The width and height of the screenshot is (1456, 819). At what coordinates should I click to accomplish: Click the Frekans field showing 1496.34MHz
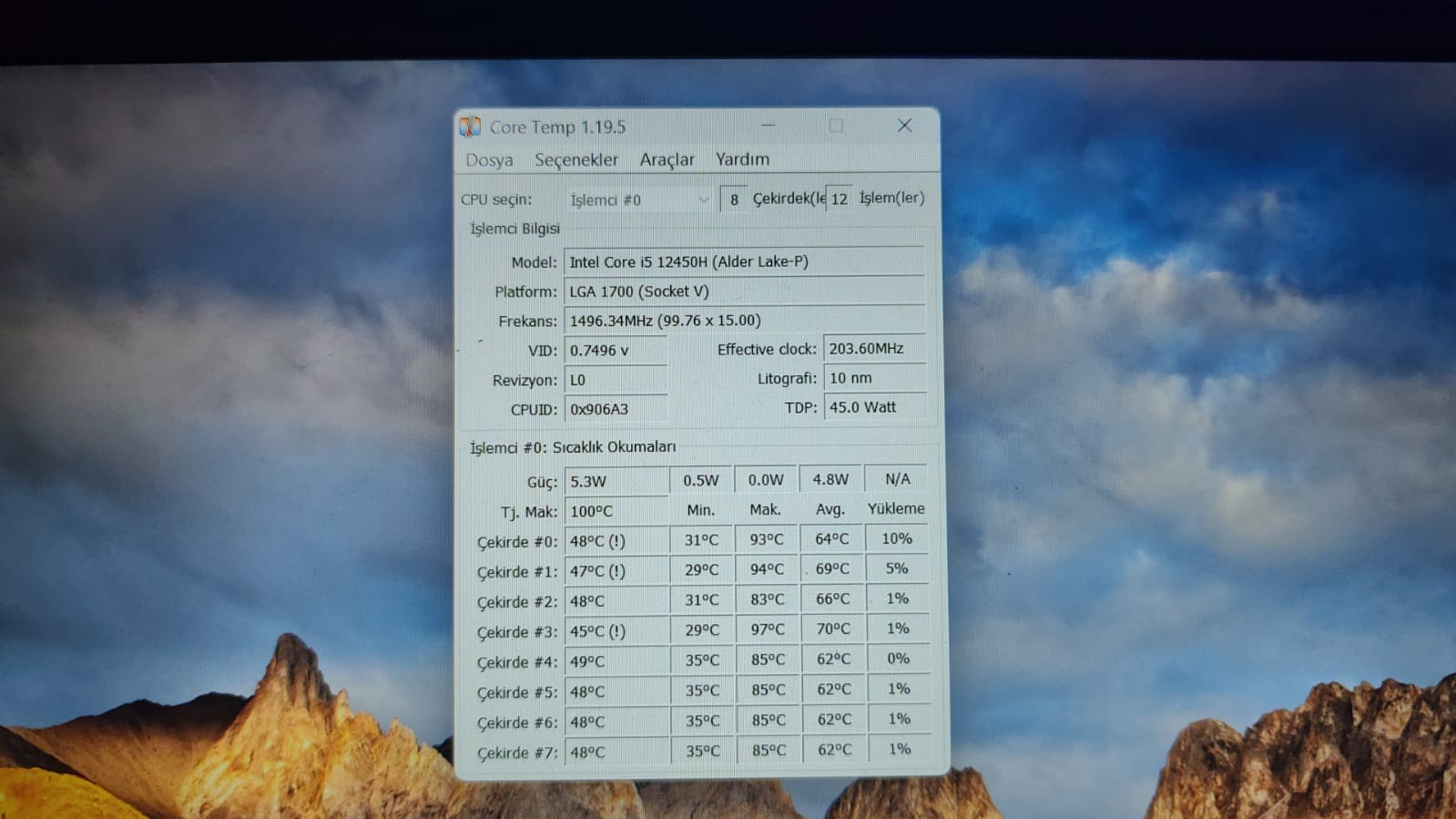(x=744, y=321)
